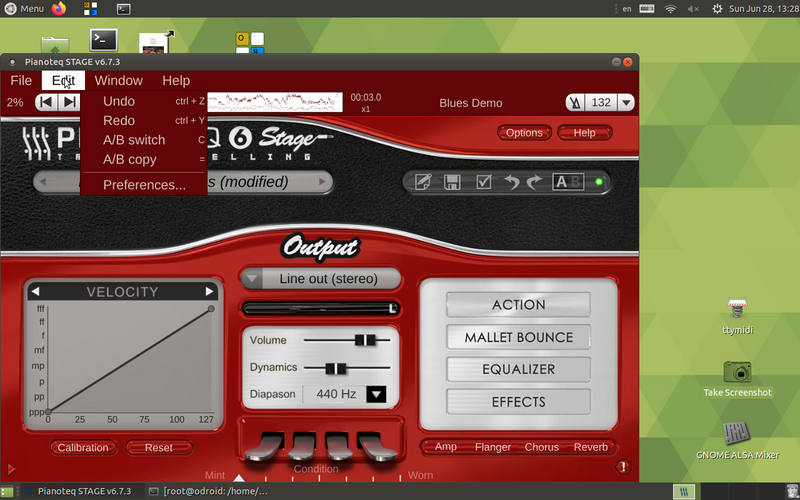Click the metronome icon next to 132
Viewport: 800px width, 500px height.
click(576, 103)
